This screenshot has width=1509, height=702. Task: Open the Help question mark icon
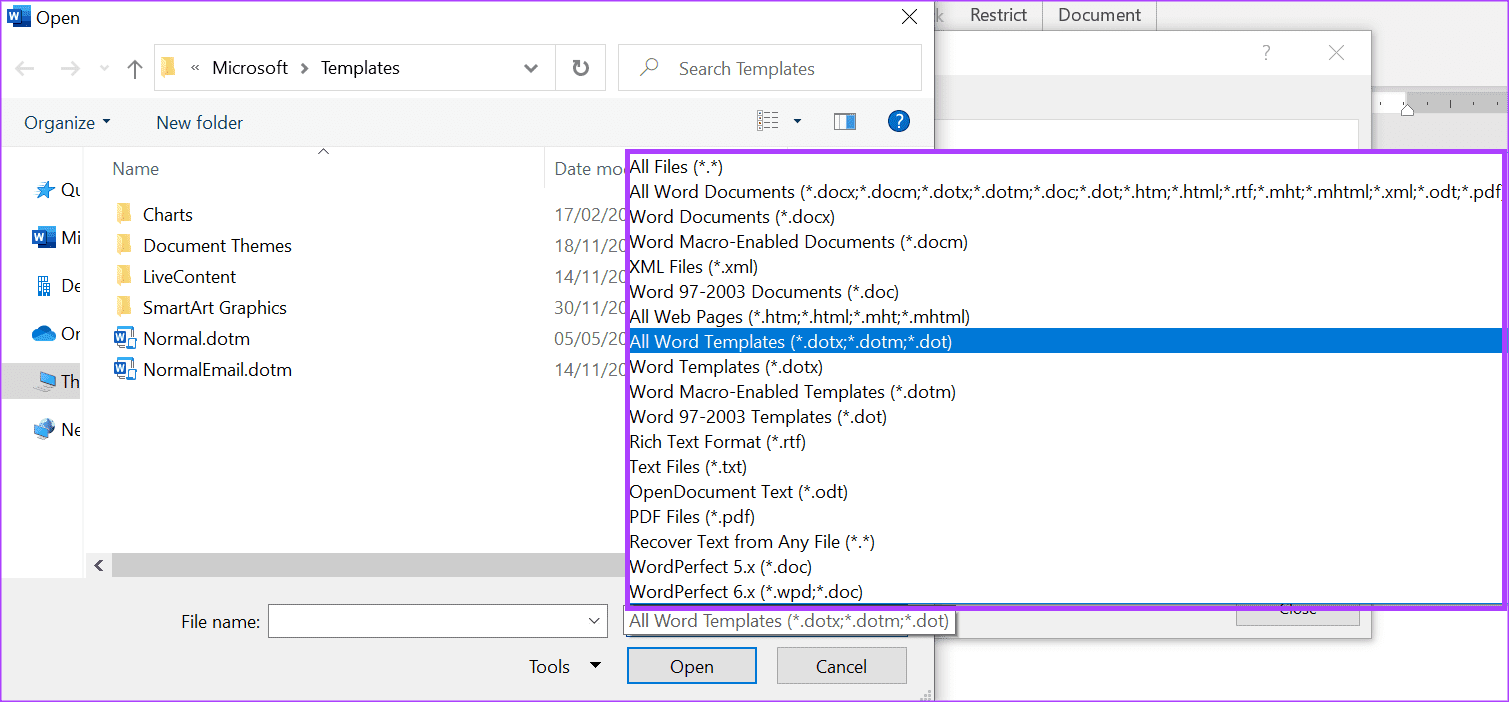pos(899,122)
